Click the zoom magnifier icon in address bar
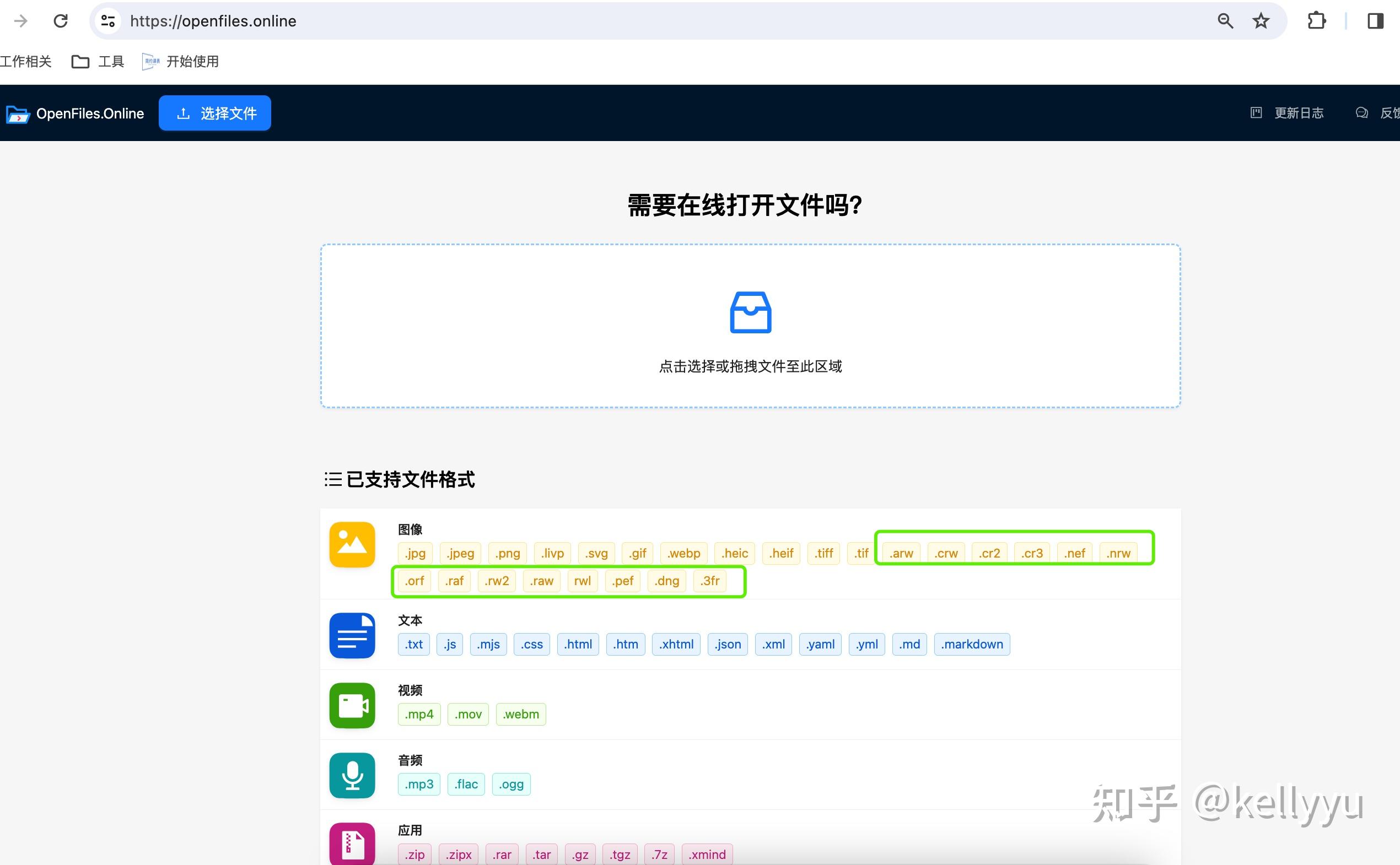 (1225, 21)
